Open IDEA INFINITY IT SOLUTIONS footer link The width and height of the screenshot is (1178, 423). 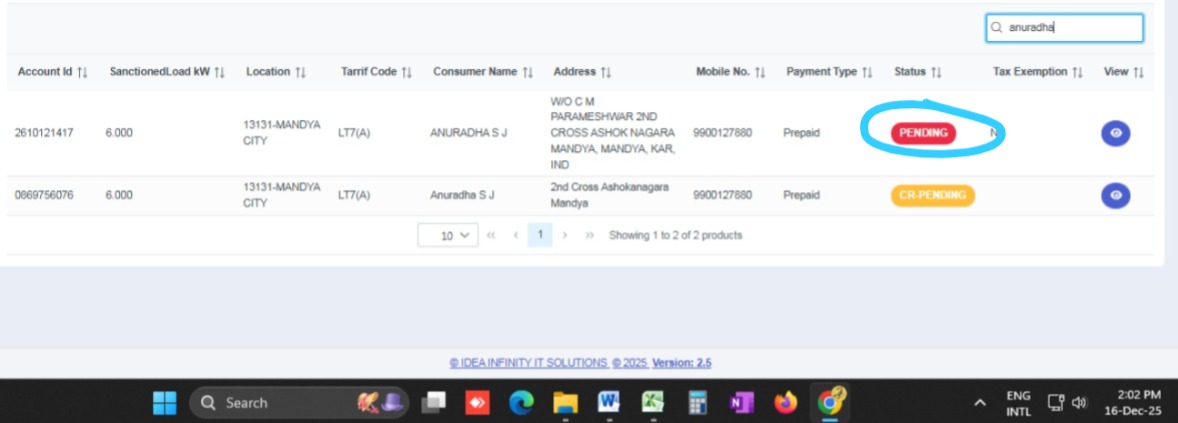point(528,363)
